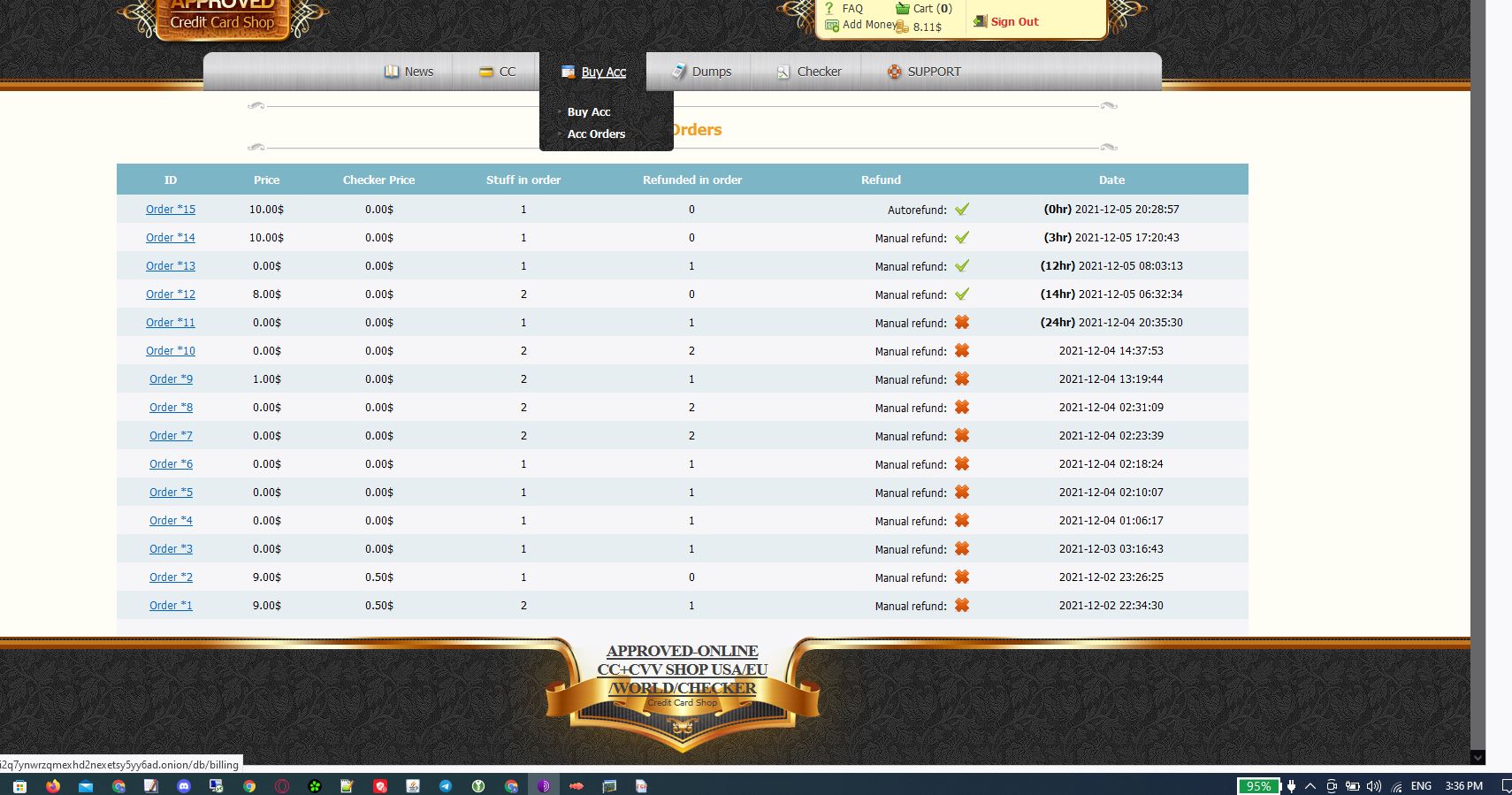Click the SUPPORT lifebuoy icon

[894, 72]
